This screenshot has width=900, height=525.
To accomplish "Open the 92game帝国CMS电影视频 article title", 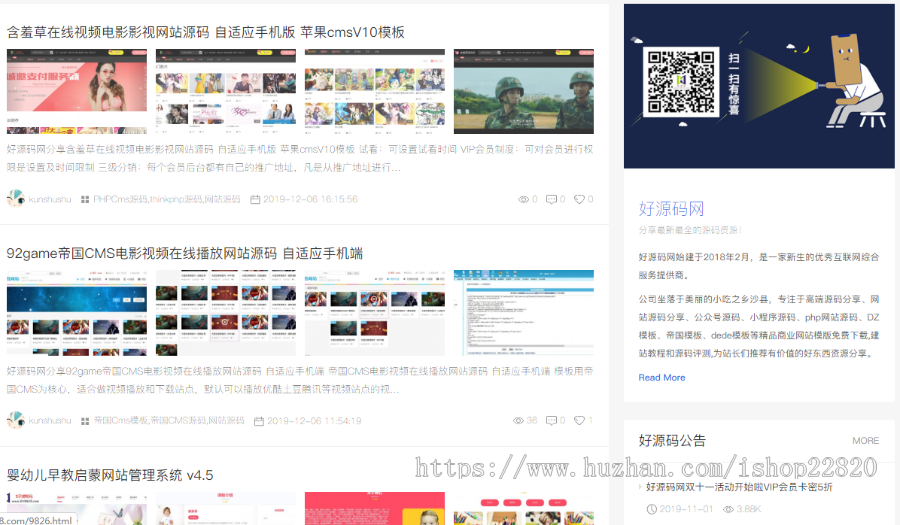I will [x=184, y=253].
